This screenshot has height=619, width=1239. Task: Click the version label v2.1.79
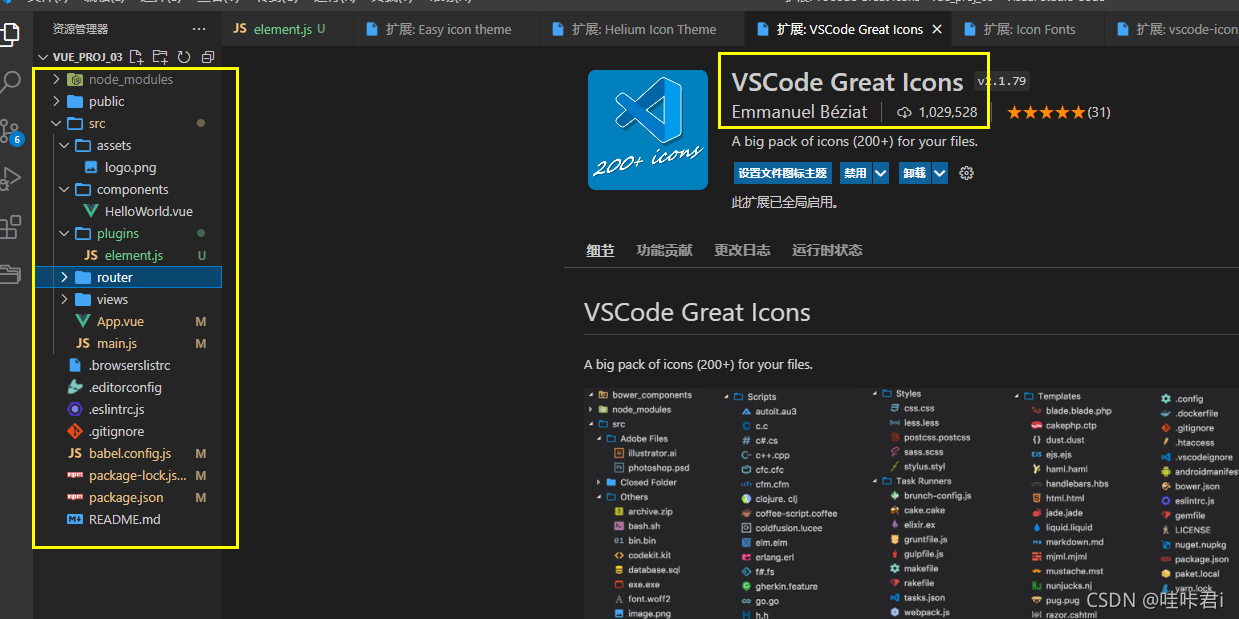1002,81
